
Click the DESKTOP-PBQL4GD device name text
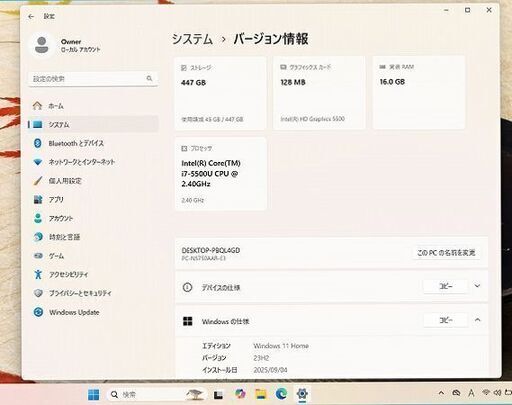pyautogui.click(x=211, y=250)
